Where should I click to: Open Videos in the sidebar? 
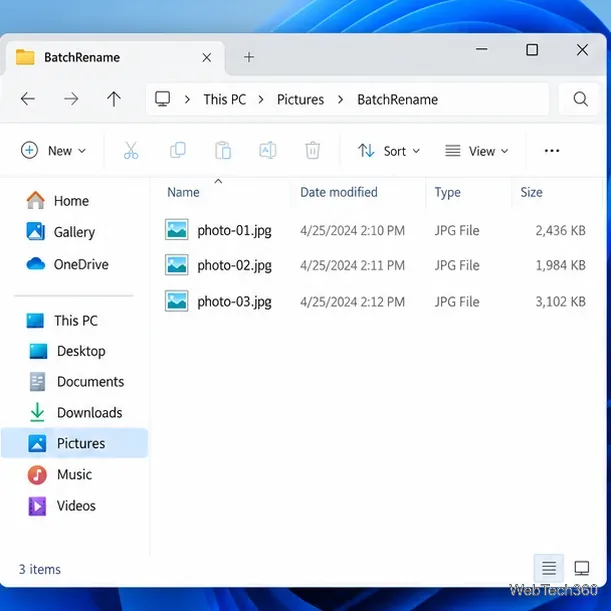(x=62, y=505)
